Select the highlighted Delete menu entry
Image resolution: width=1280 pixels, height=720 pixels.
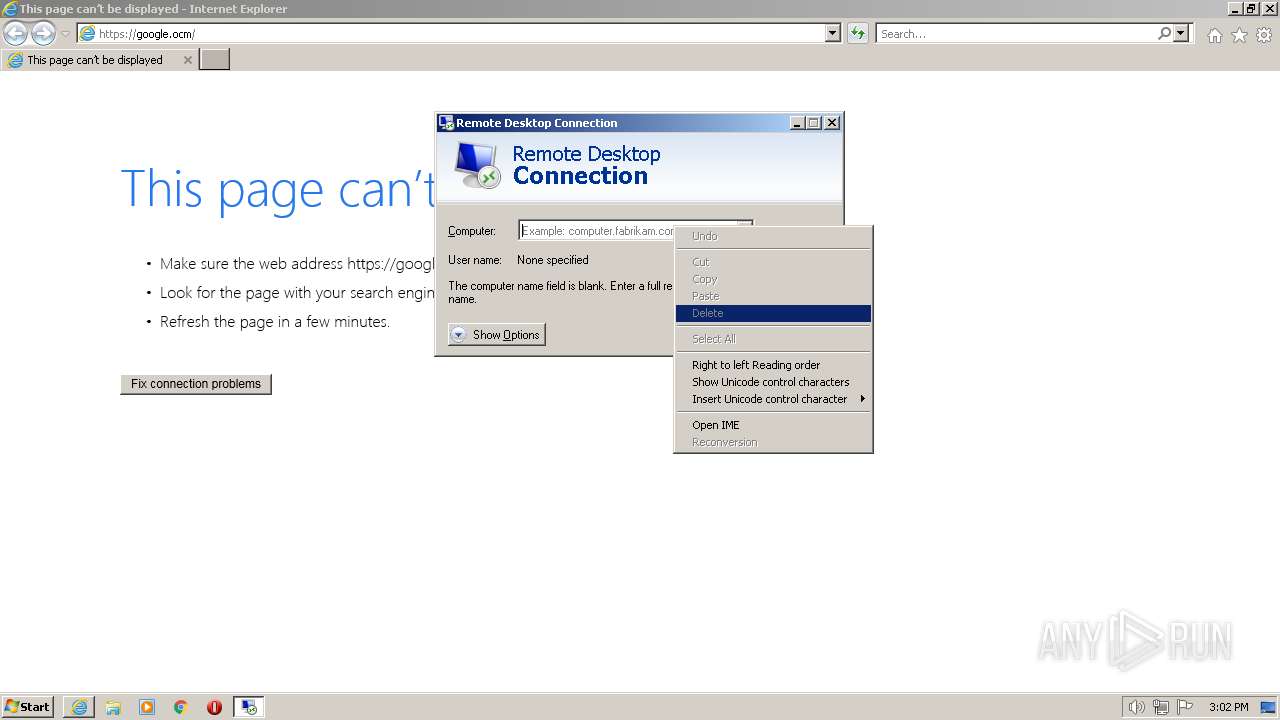pyautogui.click(x=773, y=313)
